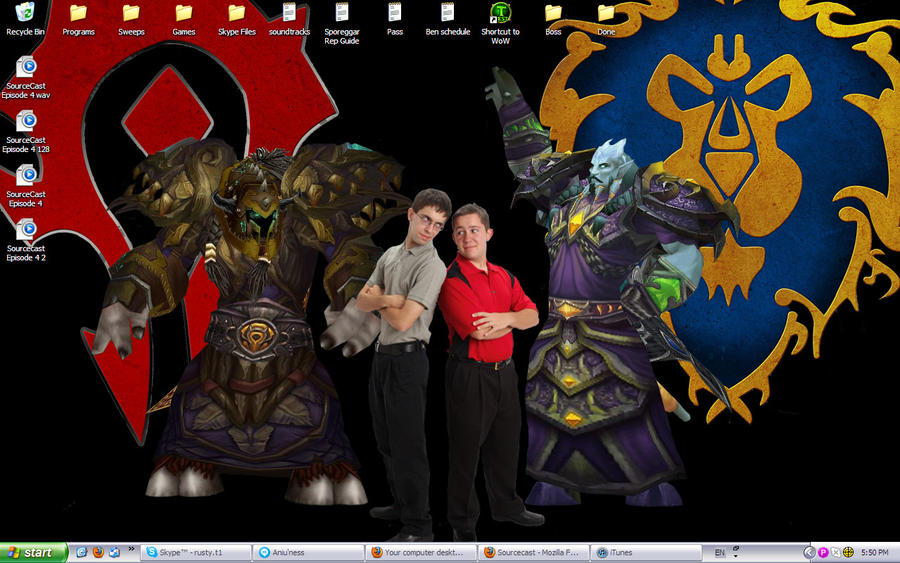Click the 5:50 PM system clock
900x563 pixels.
click(x=874, y=553)
